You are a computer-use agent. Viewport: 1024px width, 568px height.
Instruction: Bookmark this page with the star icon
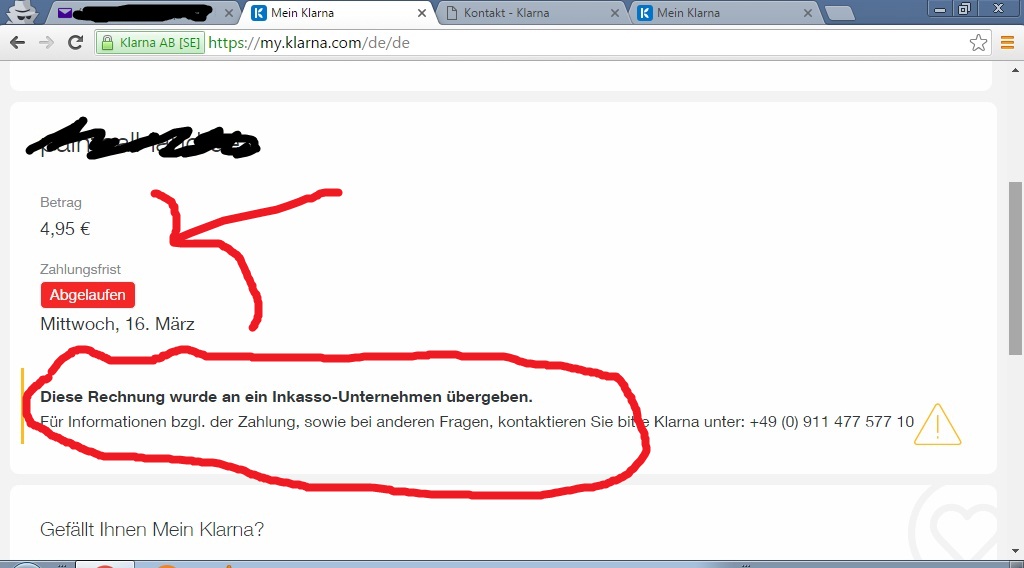978,43
